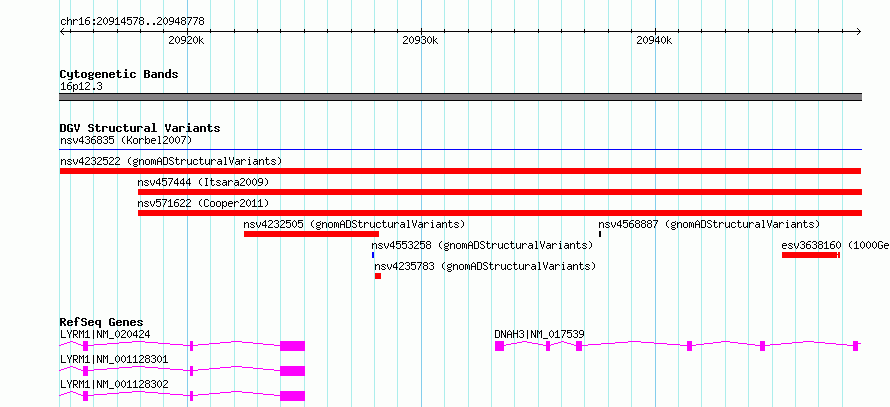Click the 20920k ruler tick label
This screenshot has height=407, width=890.
tap(187, 40)
